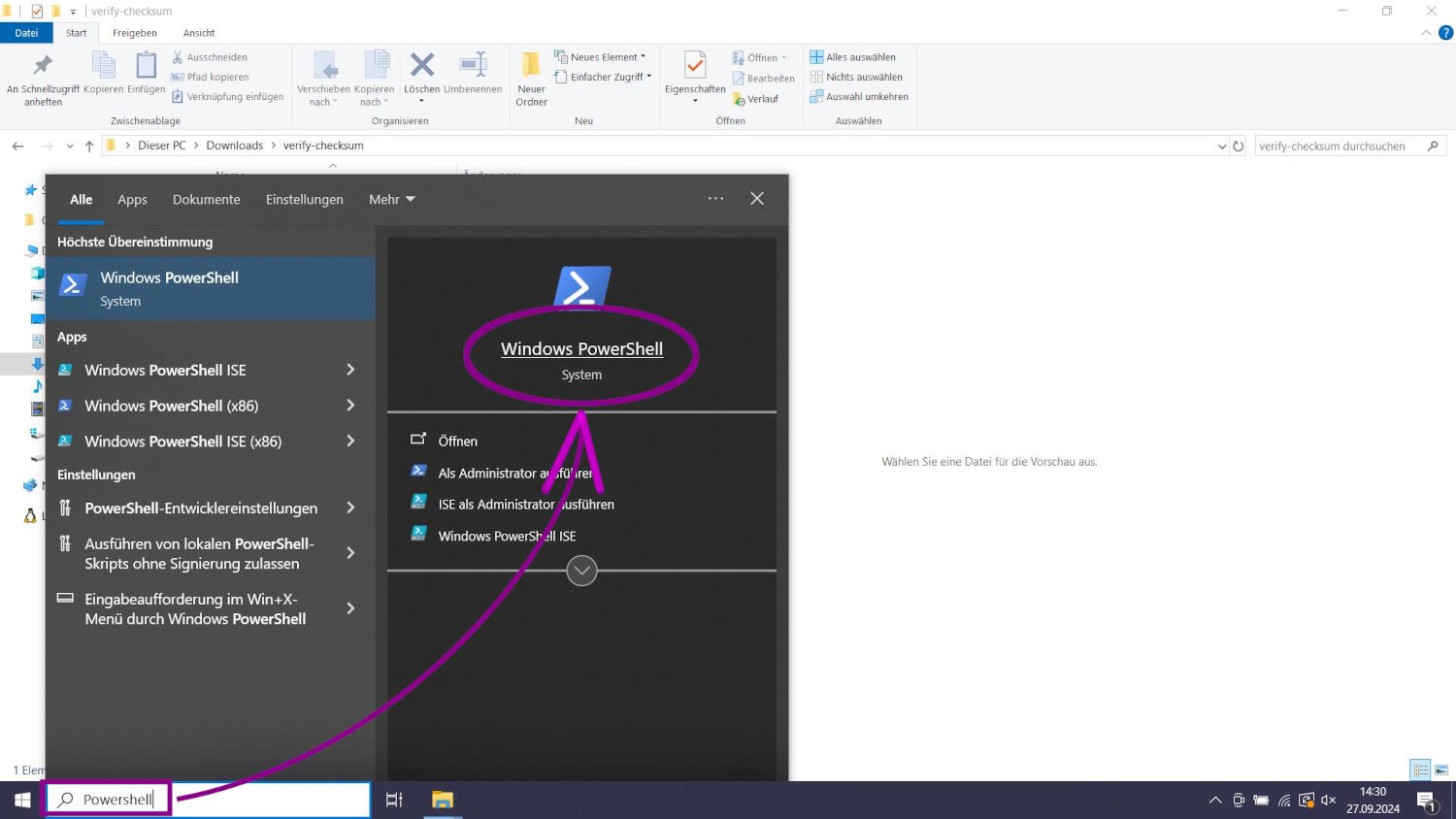Viewport: 1456px width, 819px height.
Task: Expand Windows PowerShell ISE options
Action: 350,370
